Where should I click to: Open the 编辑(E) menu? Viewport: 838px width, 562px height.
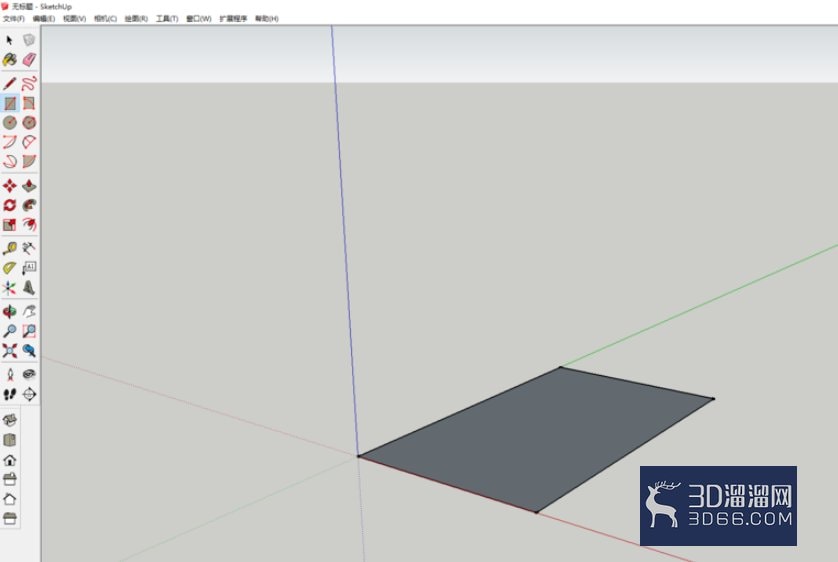click(44, 19)
